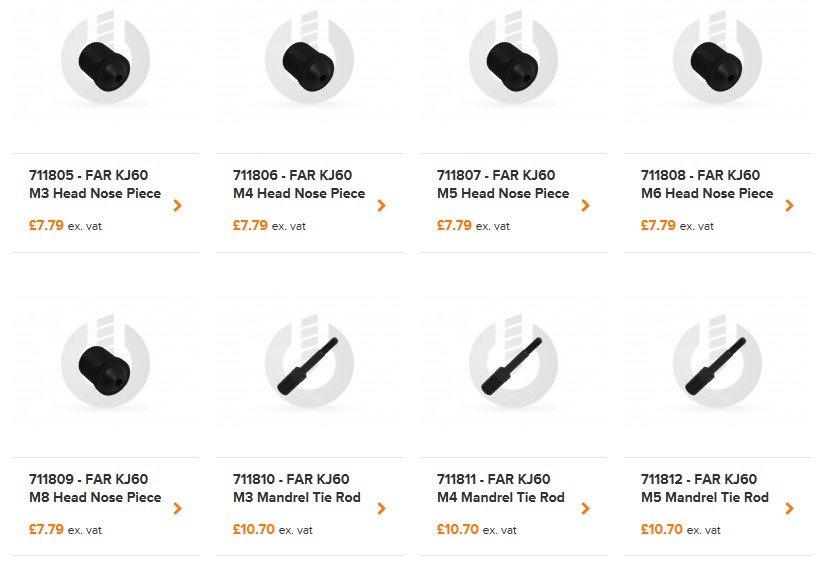The height and width of the screenshot is (564, 840).
Task: Click the orange arrow beside 711810 M3 Mandrel Tie Rod
Action: pyautogui.click(x=382, y=509)
